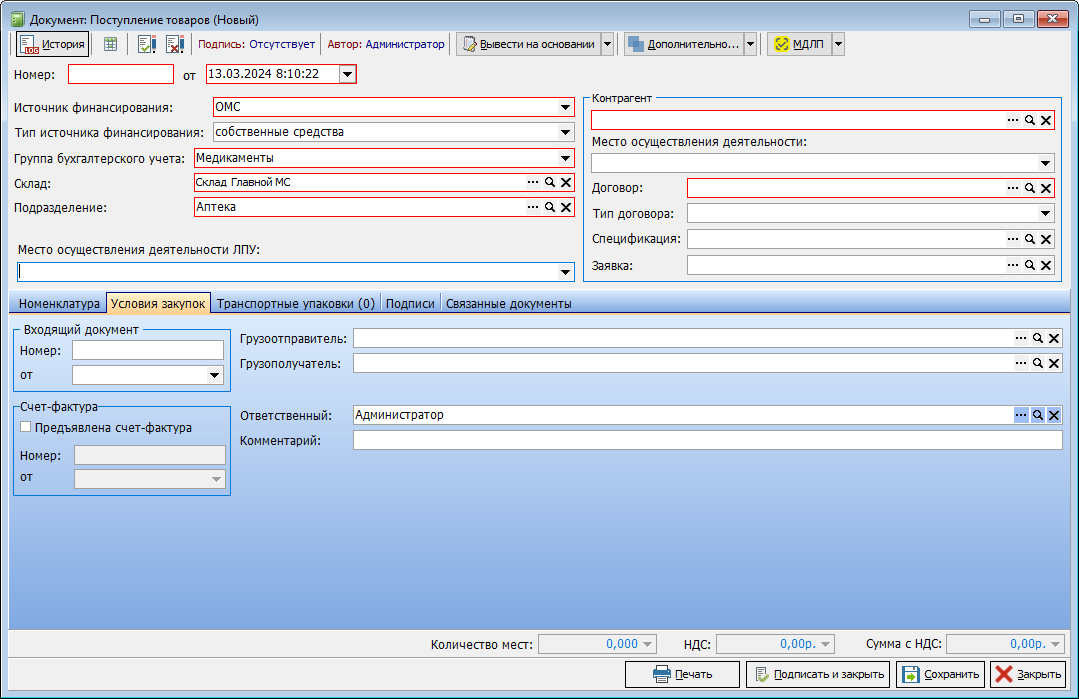Click the Подписать и закрыть button
Image resolution: width=1079 pixels, height=699 pixels.
pos(818,674)
